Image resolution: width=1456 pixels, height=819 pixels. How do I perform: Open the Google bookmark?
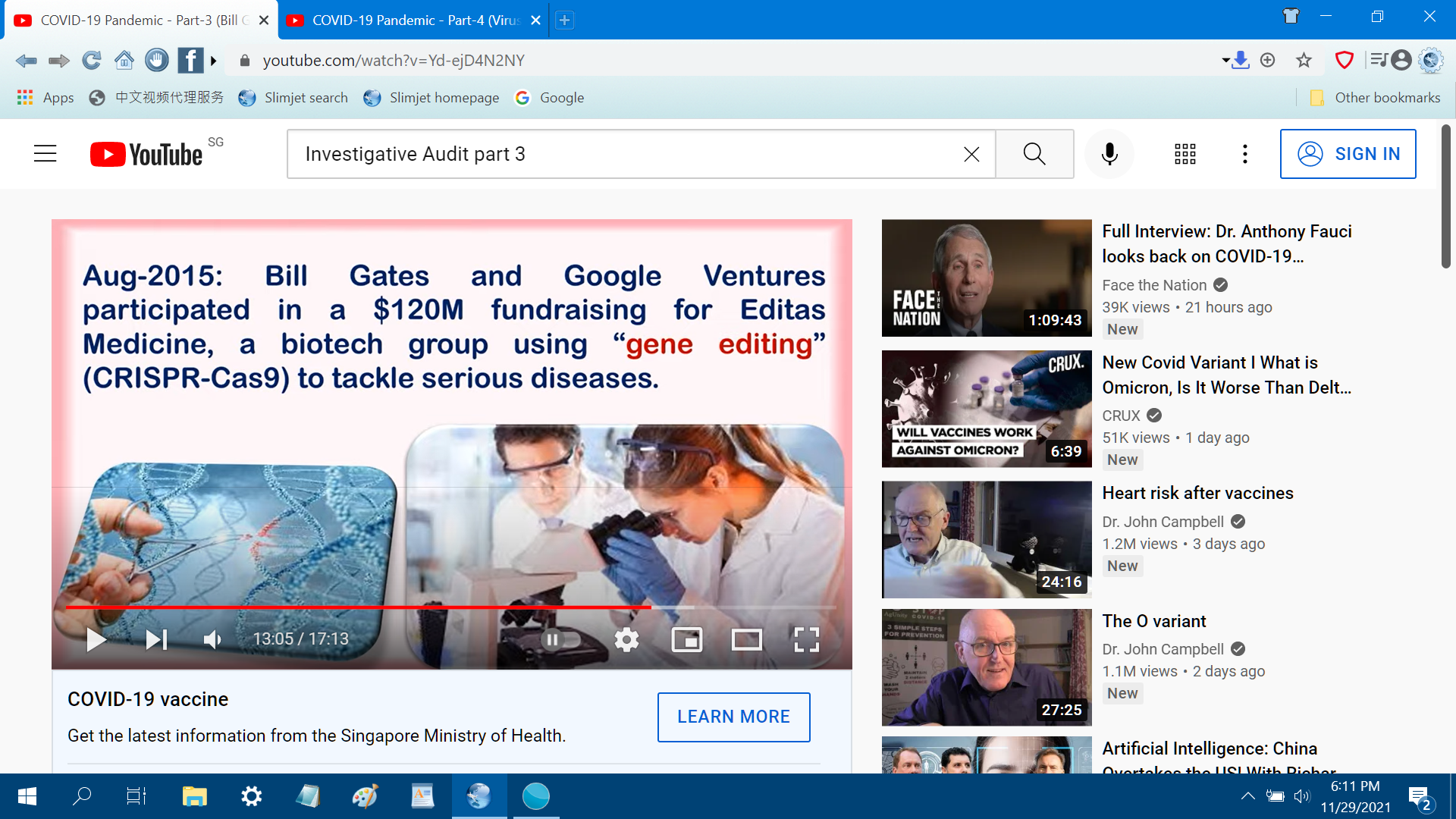tap(549, 98)
